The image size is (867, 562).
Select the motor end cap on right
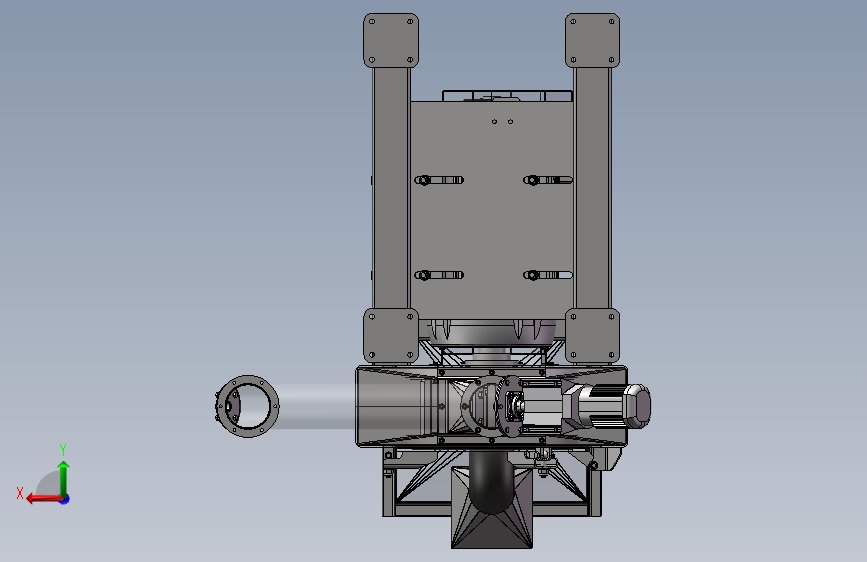tap(637, 406)
